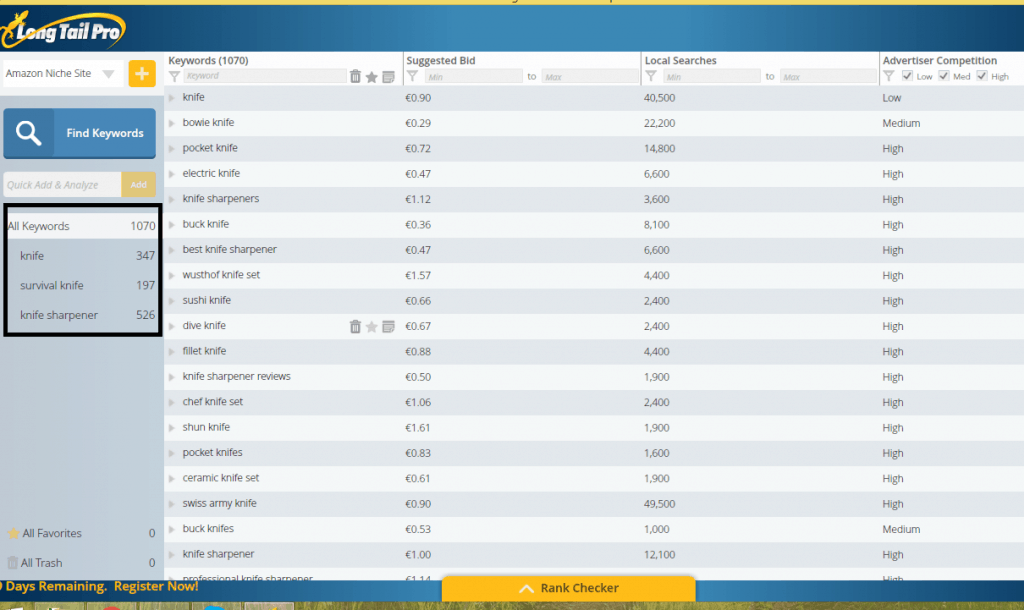Viewport: 1024px width, 610px height.
Task: Uncheck the Low competition checkbox
Action: click(910, 75)
